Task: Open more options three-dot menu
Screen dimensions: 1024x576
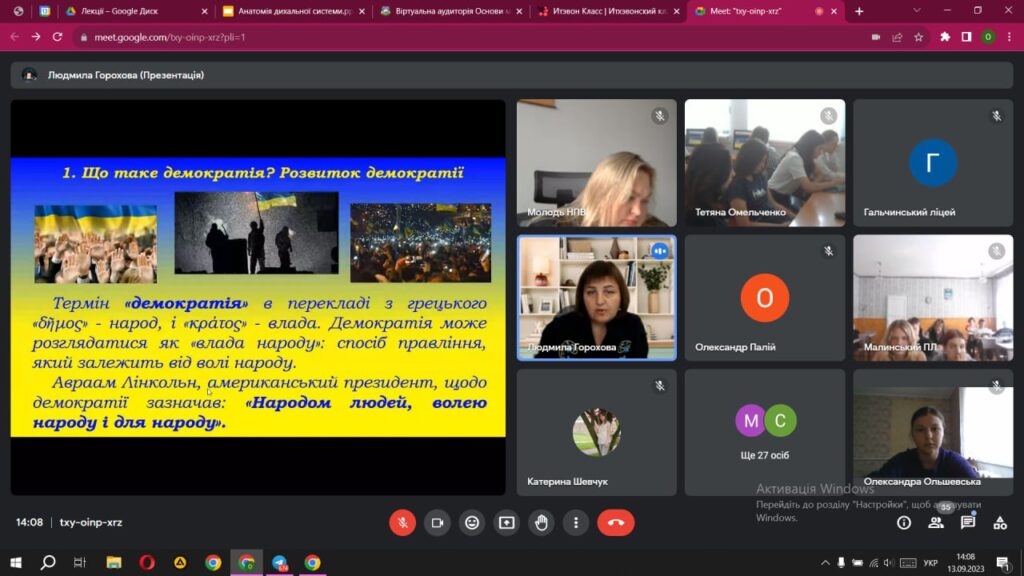Action: [x=575, y=522]
